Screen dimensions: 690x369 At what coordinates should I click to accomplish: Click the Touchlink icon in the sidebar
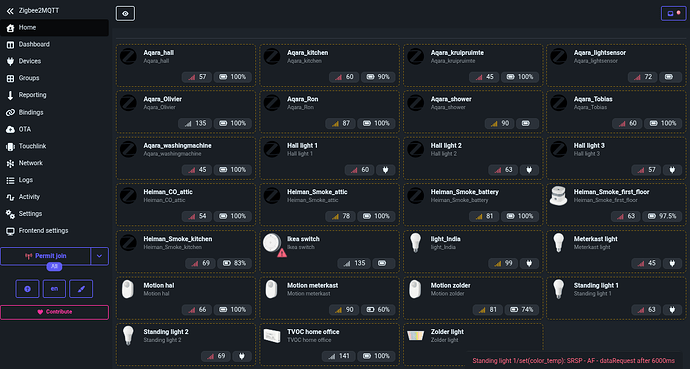tap(10, 146)
